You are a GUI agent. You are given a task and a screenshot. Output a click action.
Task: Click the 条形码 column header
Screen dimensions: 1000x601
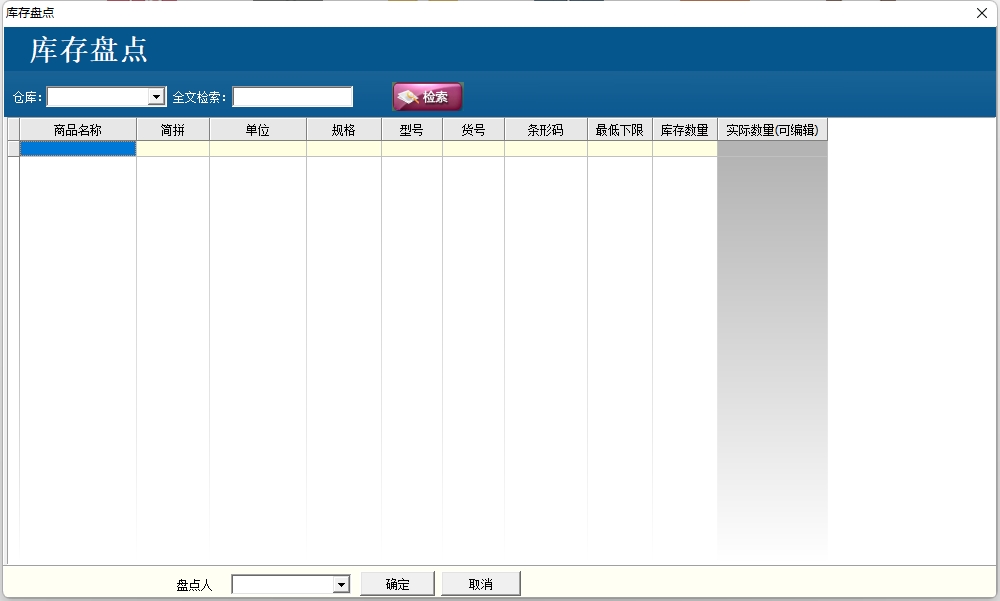[545, 130]
